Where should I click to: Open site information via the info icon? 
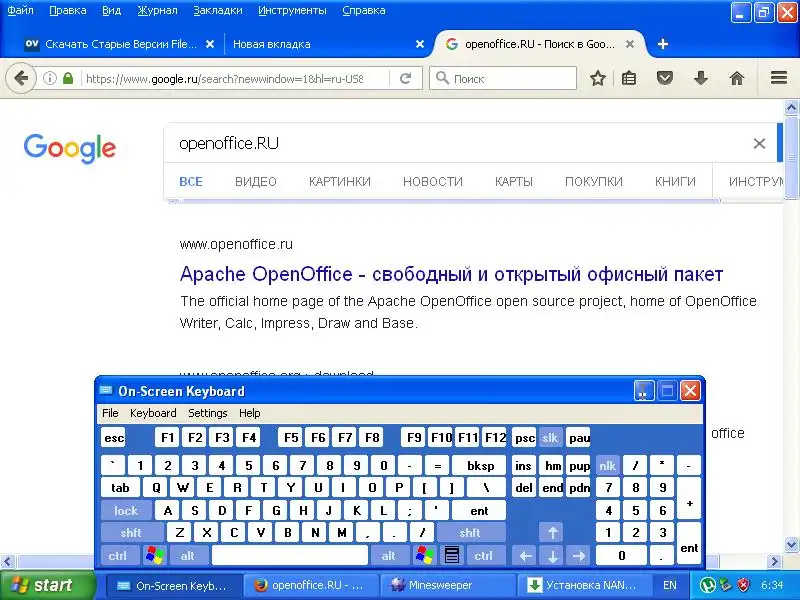coord(49,79)
